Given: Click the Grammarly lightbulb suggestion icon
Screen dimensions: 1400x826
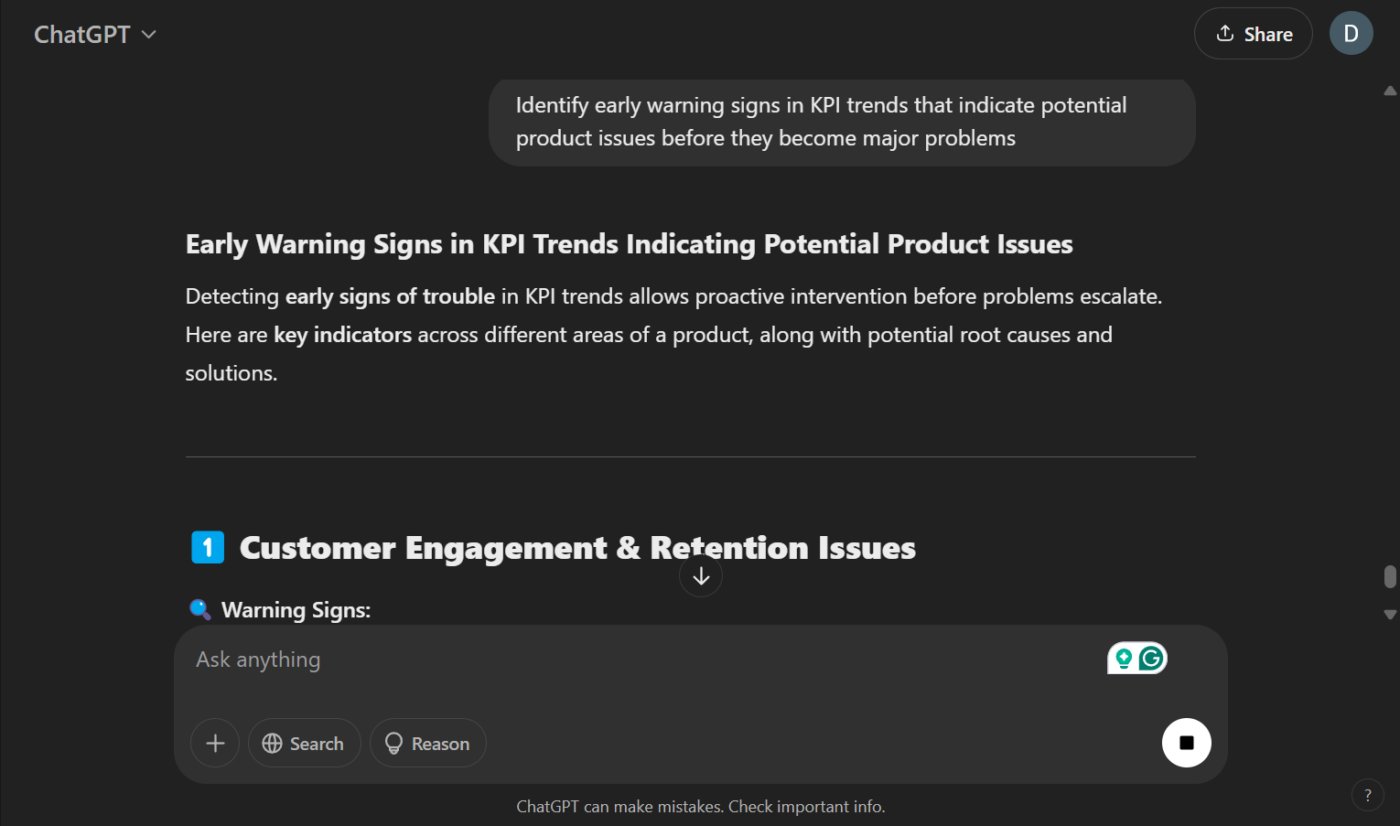Looking at the screenshot, I should (x=1124, y=658).
